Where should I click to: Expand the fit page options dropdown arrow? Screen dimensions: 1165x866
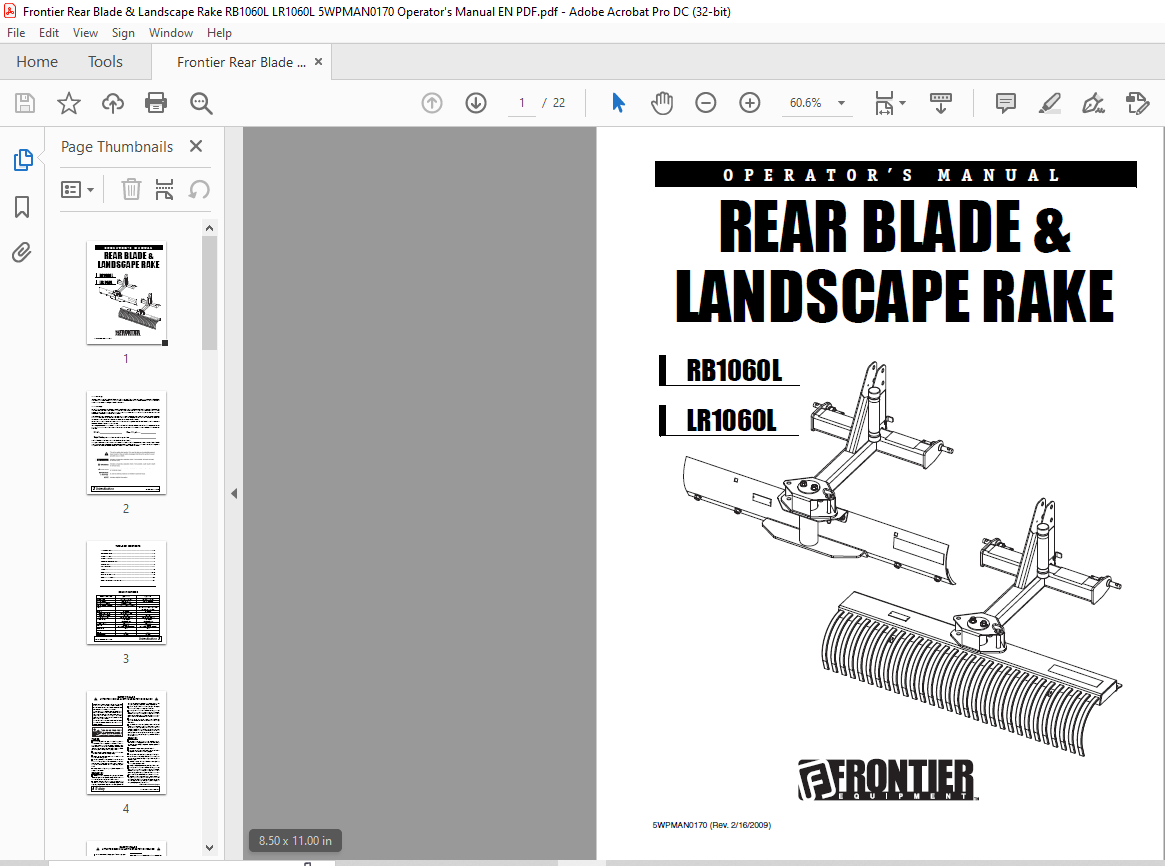click(903, 102)
